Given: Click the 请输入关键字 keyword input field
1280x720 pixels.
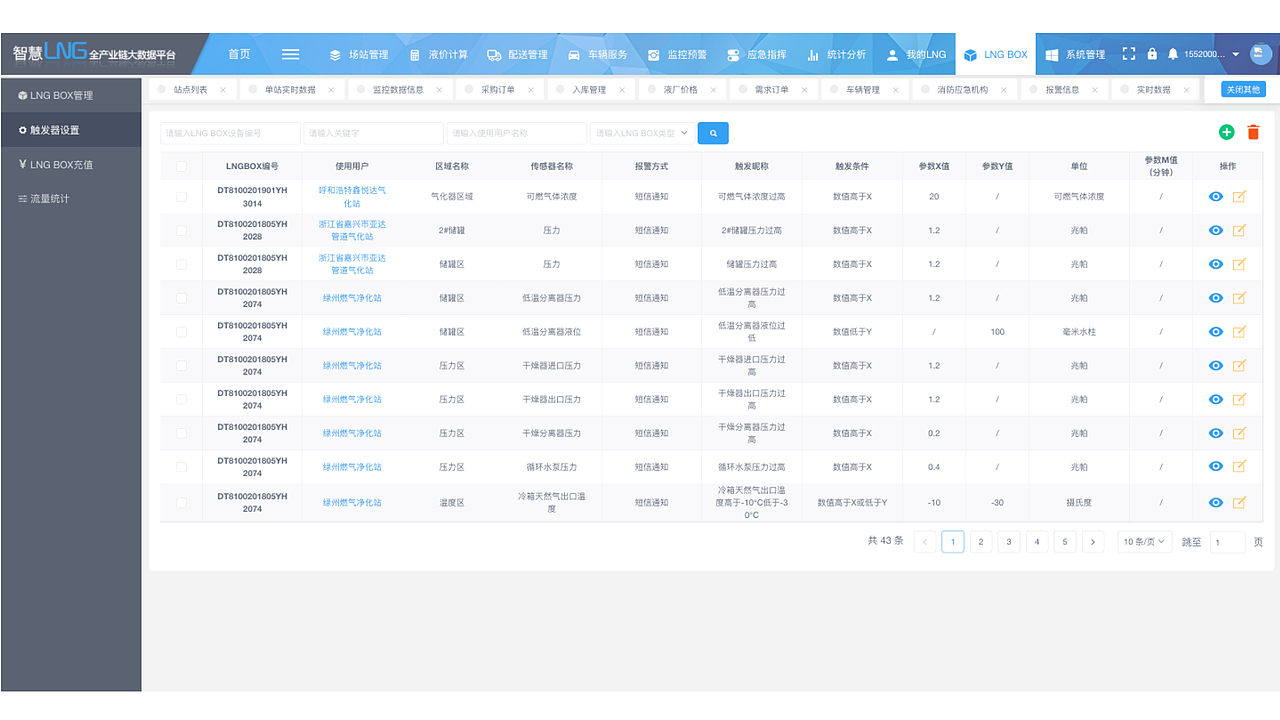Looking at the screenshot, I should (x=373, y=132).
